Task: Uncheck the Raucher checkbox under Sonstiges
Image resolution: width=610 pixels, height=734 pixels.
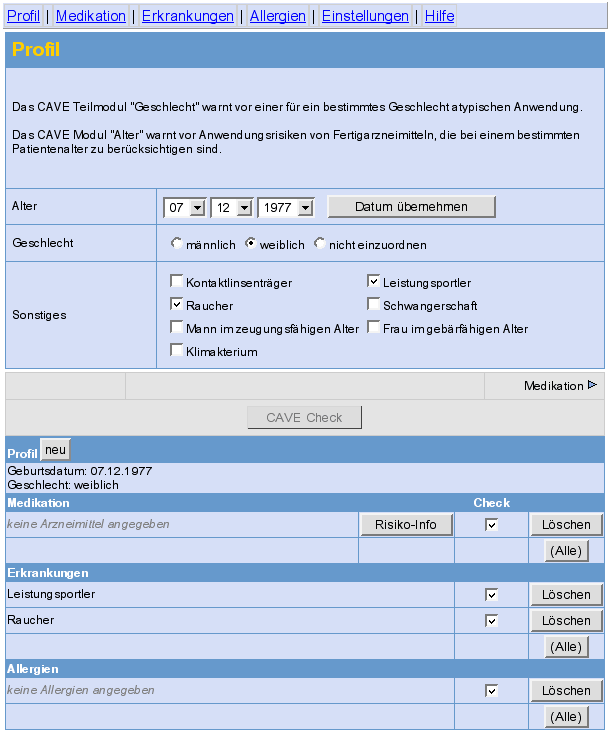Action: (176, 304)
